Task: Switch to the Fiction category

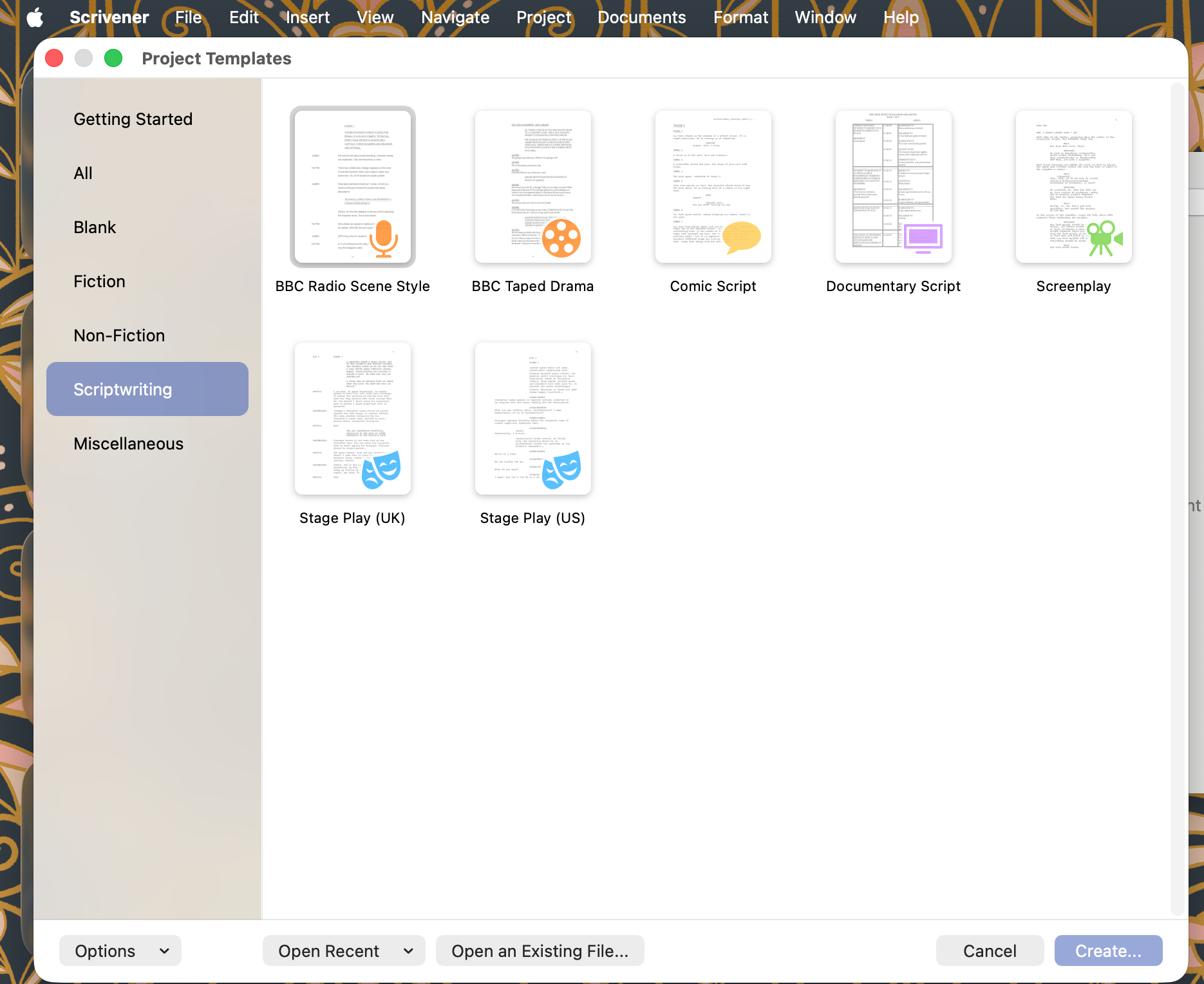Action: click(147, 281)
